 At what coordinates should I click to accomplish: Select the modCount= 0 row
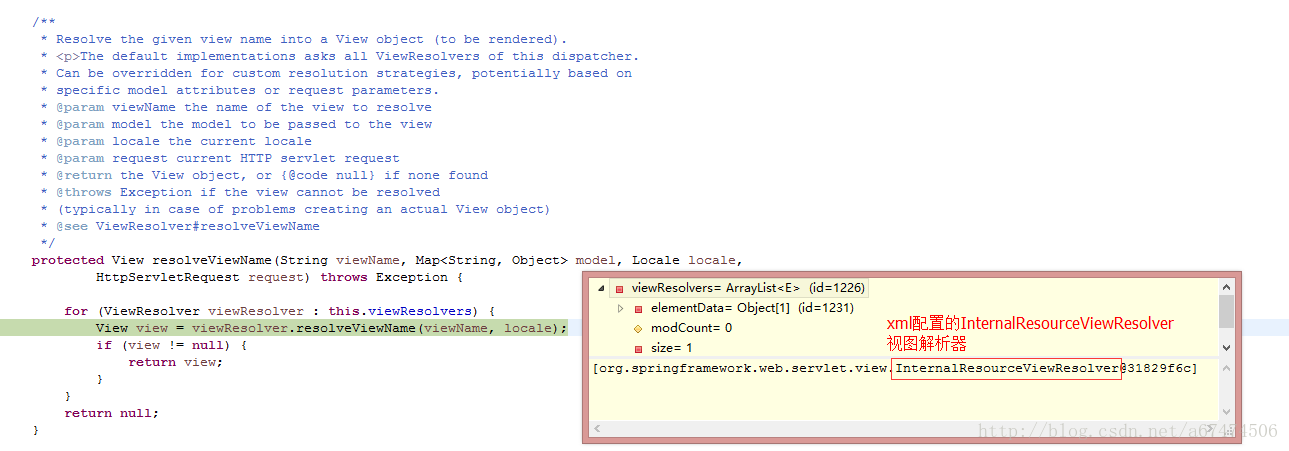(x=691, y=328)
